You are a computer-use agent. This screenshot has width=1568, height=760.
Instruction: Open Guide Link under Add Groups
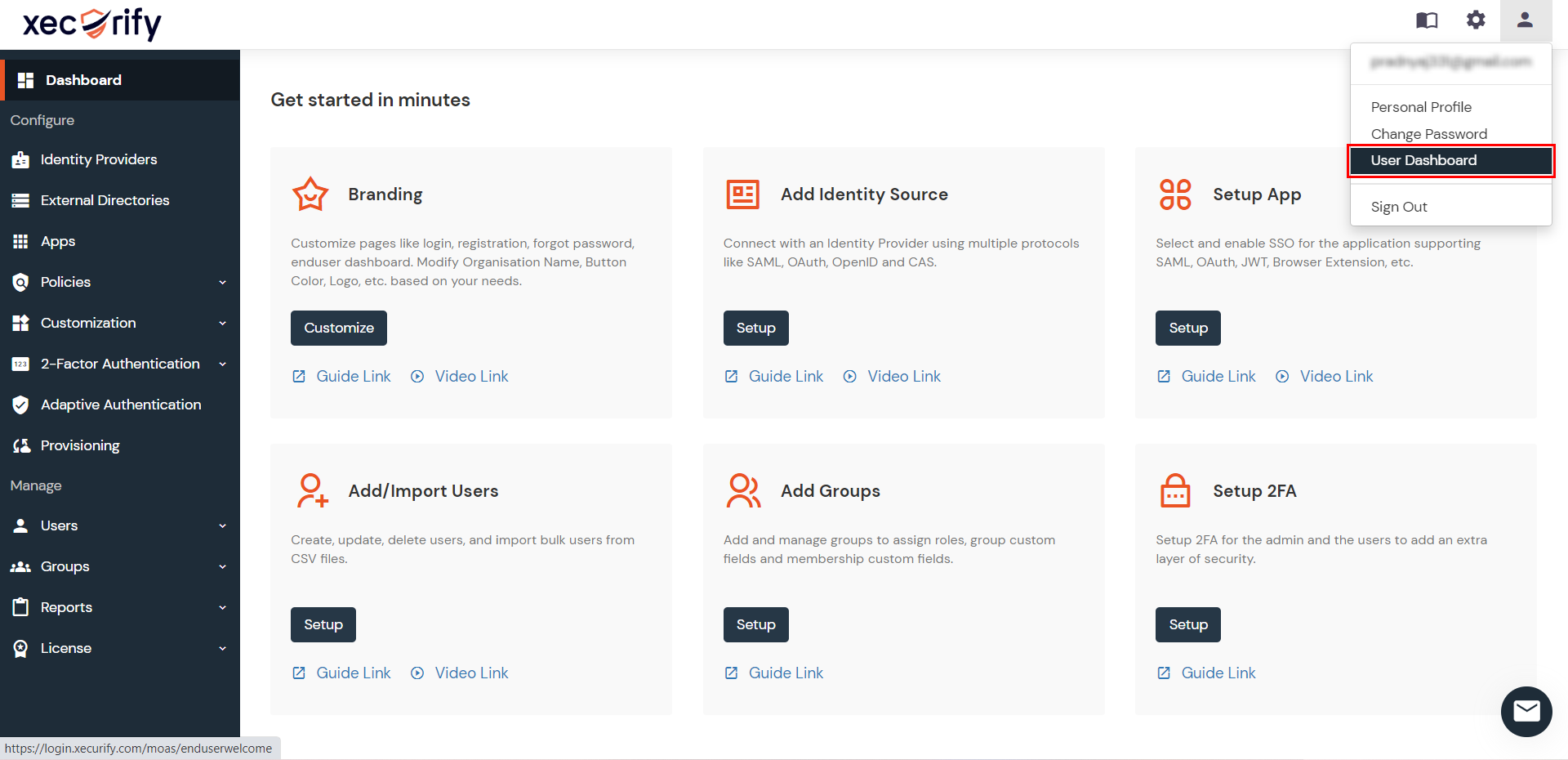(786, 673)
